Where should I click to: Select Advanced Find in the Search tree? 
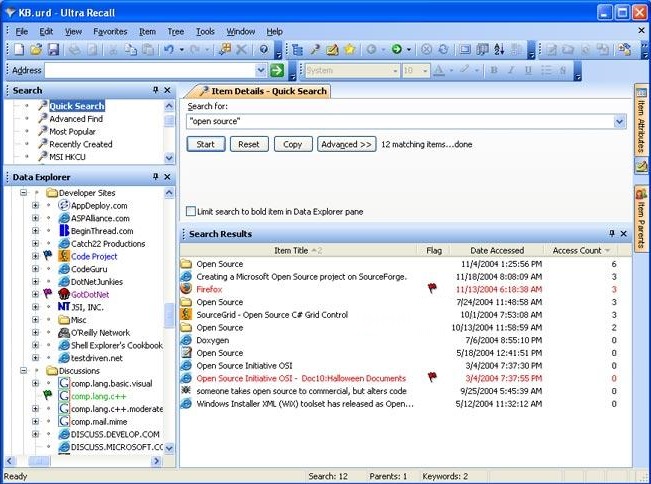(76, 119)
